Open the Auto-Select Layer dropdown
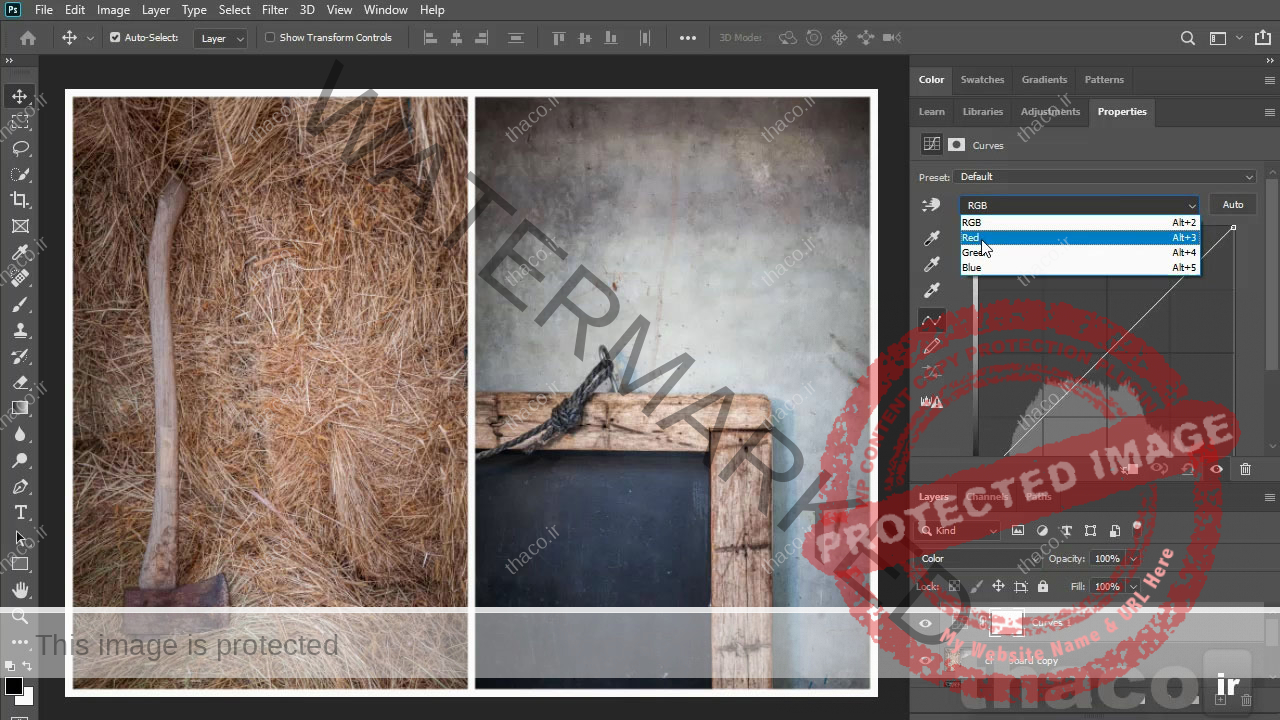 (x=221, y=38)
